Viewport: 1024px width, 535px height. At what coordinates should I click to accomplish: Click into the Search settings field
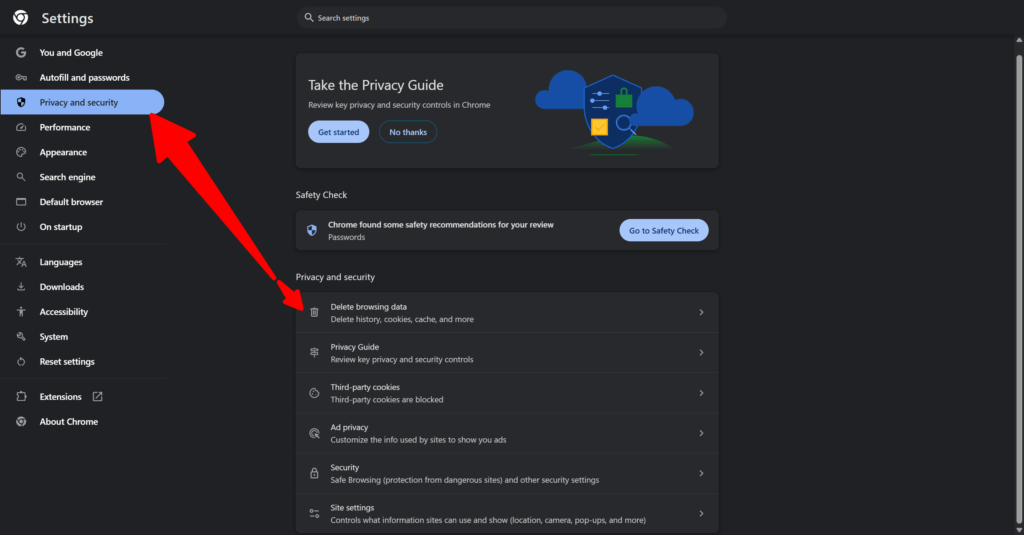(x=510, y=18)
